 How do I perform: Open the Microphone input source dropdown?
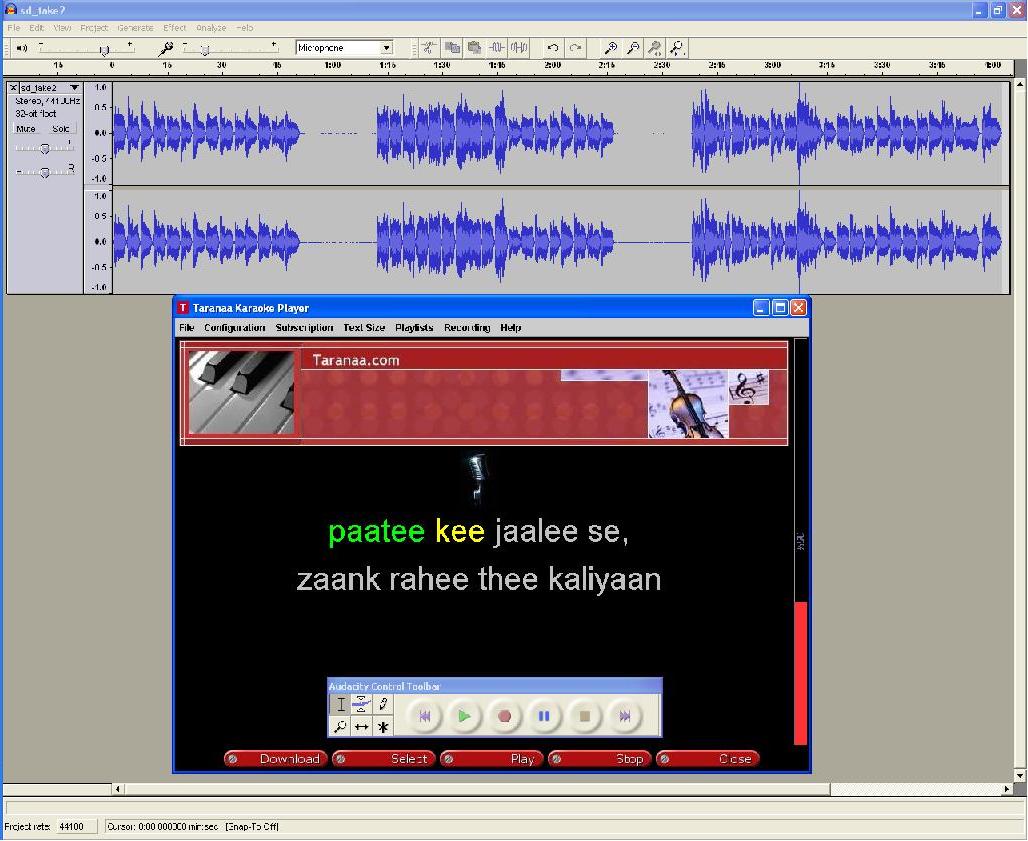click(386, 48)
